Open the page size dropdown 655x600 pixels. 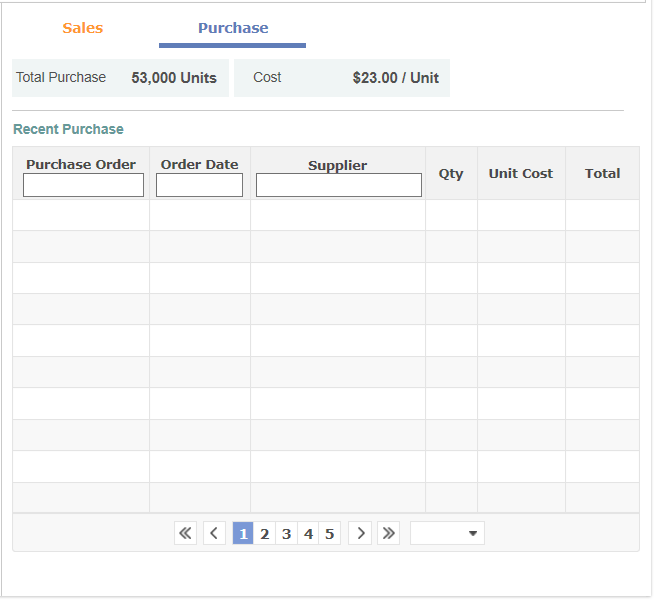click(447, 533)
